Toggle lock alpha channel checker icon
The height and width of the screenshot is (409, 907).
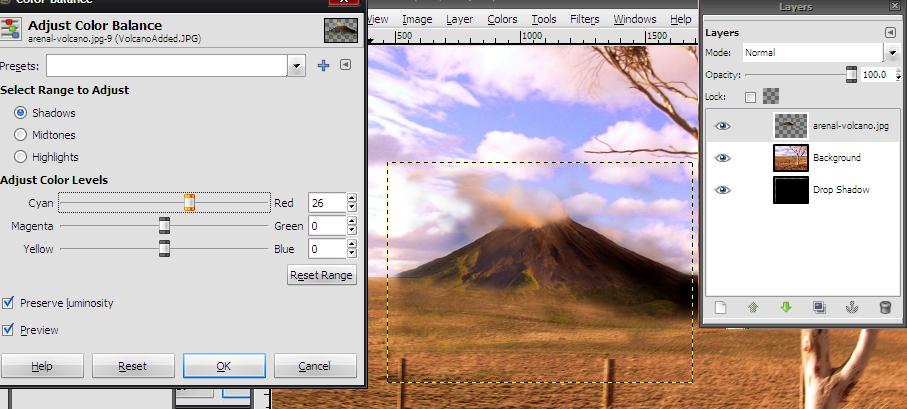point(770,96)
